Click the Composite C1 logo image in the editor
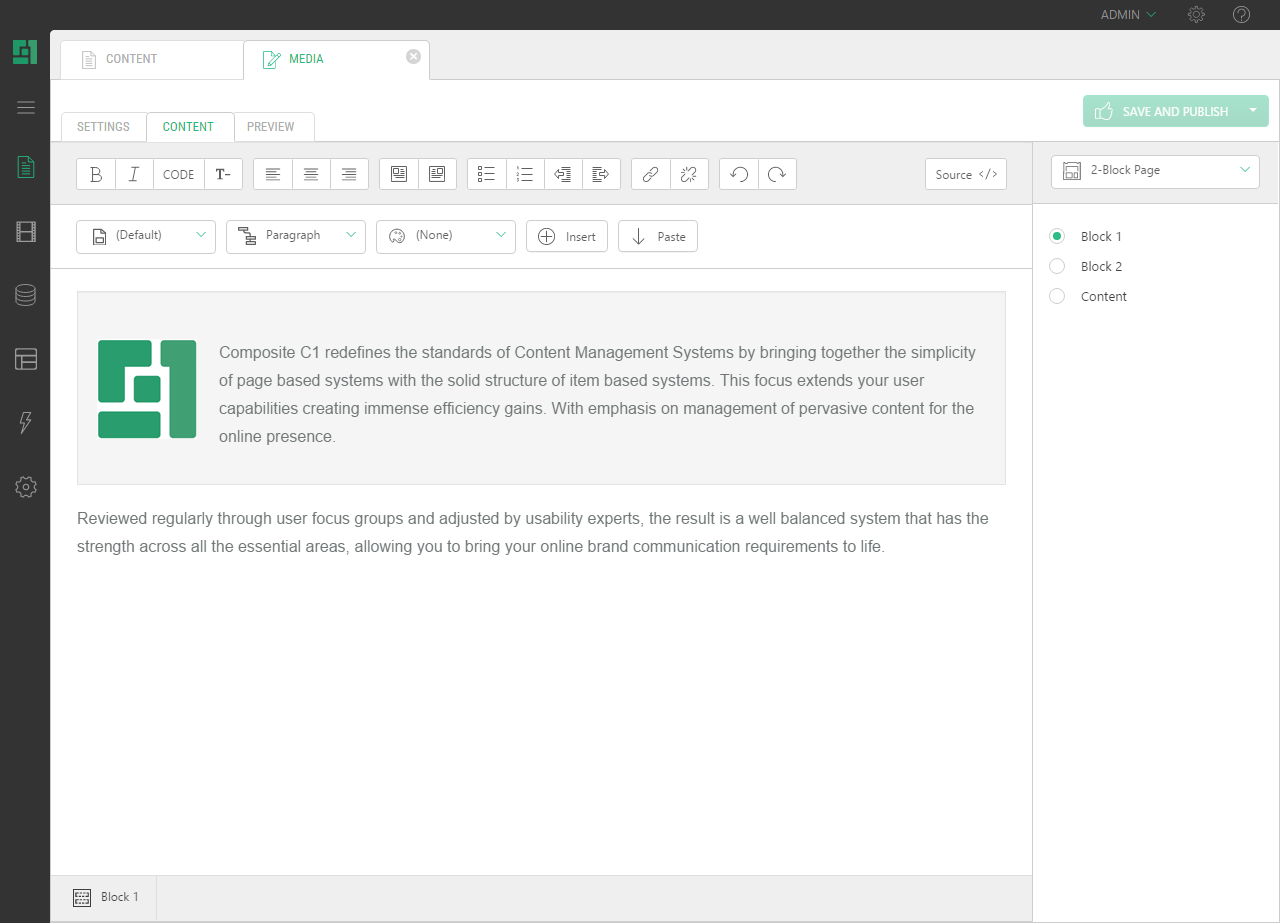This screenshot has height=923, width=1280. coord(147,389)
